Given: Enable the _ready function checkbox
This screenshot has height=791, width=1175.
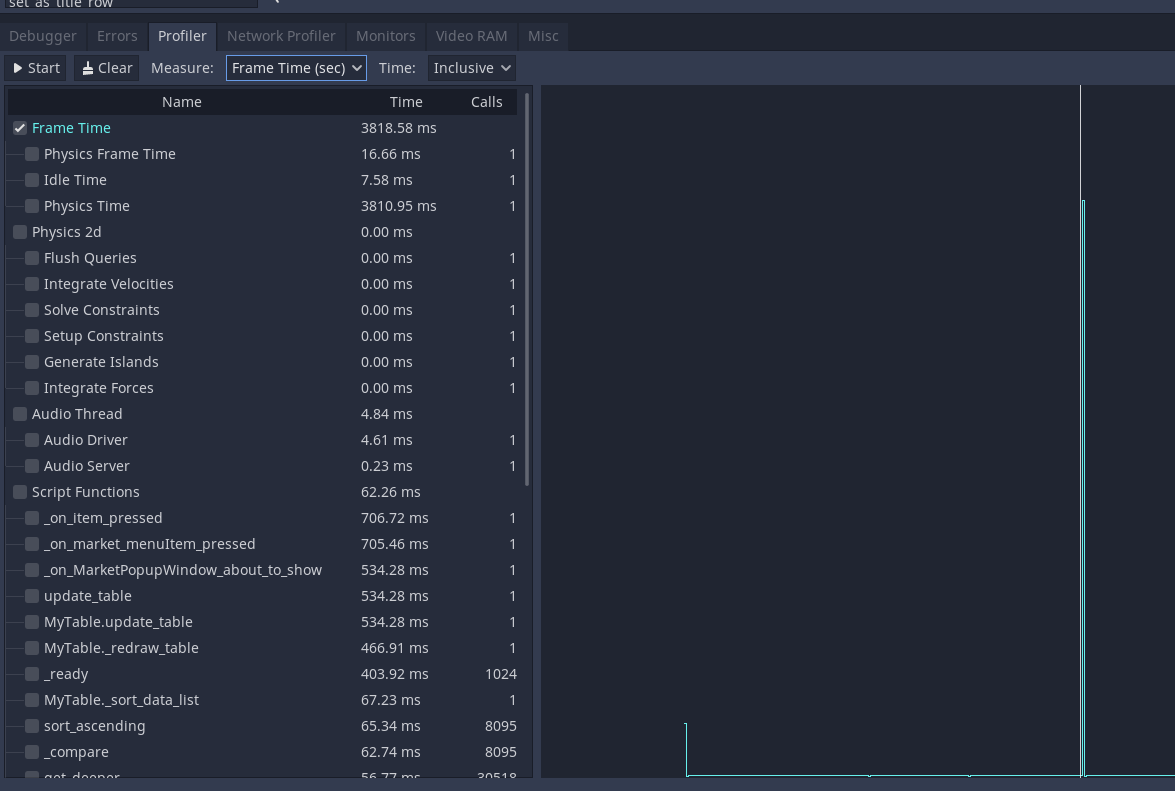Looking at the screenshot, I should pos(31,674).
